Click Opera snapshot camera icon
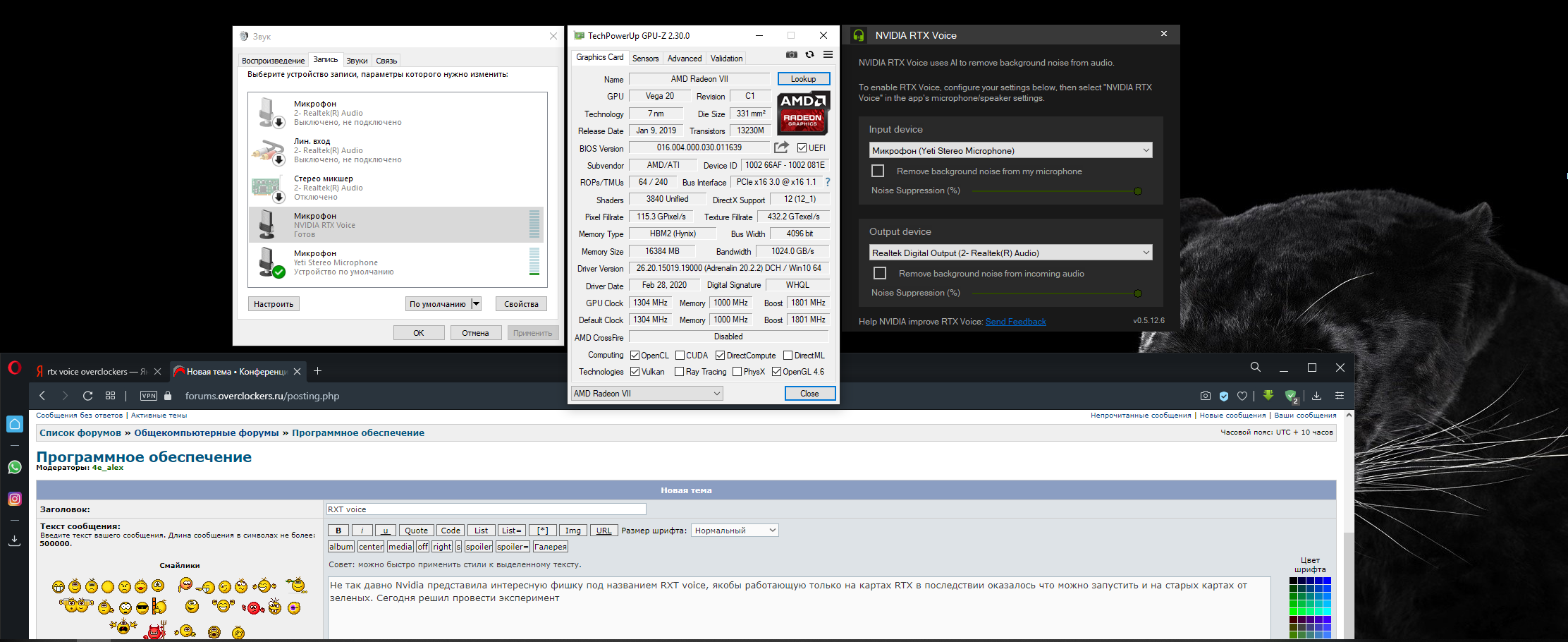Viewport: 1568px width, 642px height. point(1206,396)
